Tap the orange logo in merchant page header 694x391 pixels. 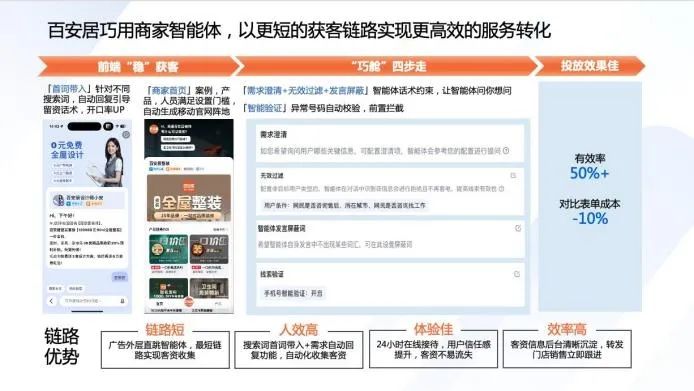[x=153, y=129]
